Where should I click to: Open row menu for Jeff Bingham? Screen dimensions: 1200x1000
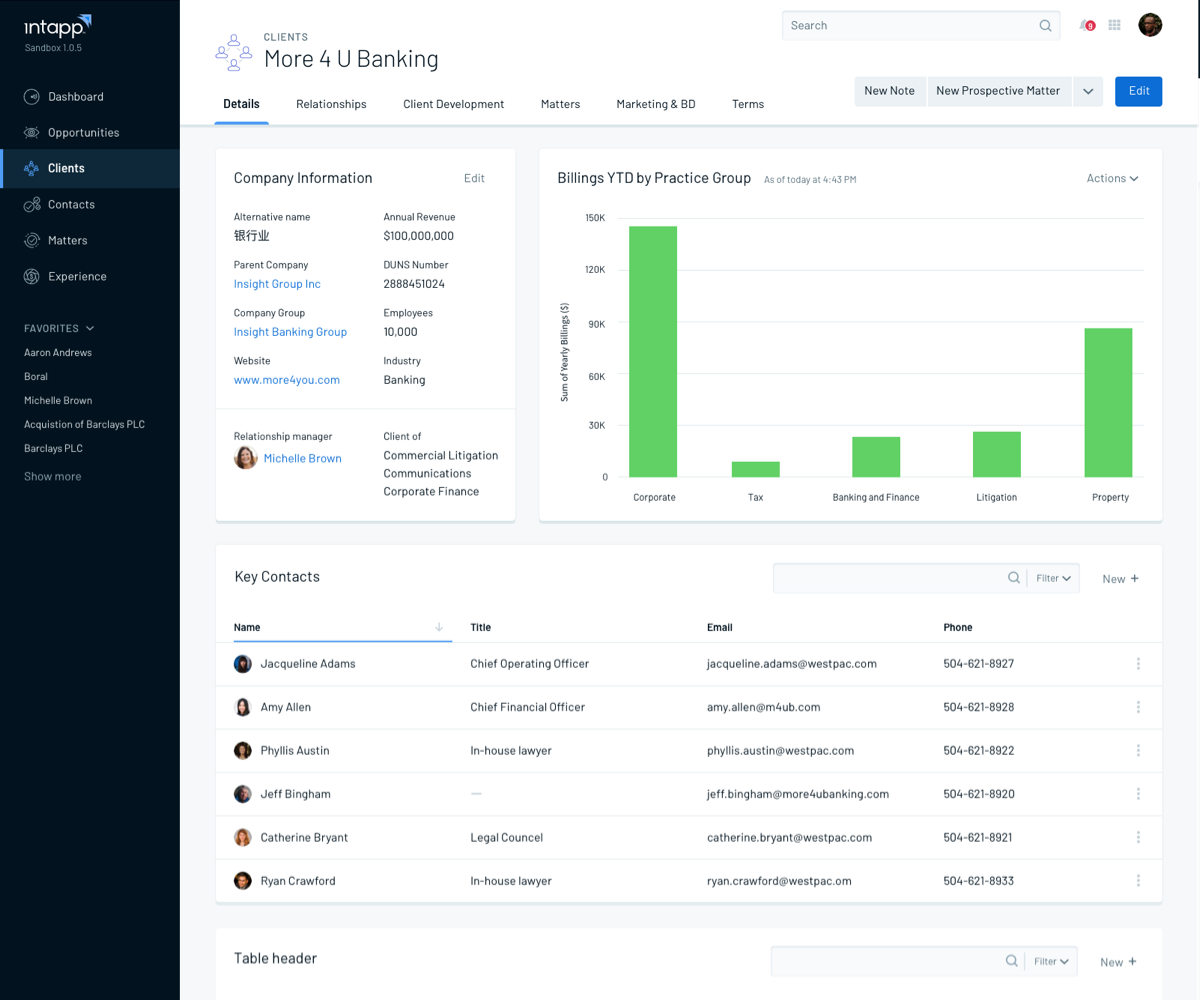click(x=1138, y=794)
